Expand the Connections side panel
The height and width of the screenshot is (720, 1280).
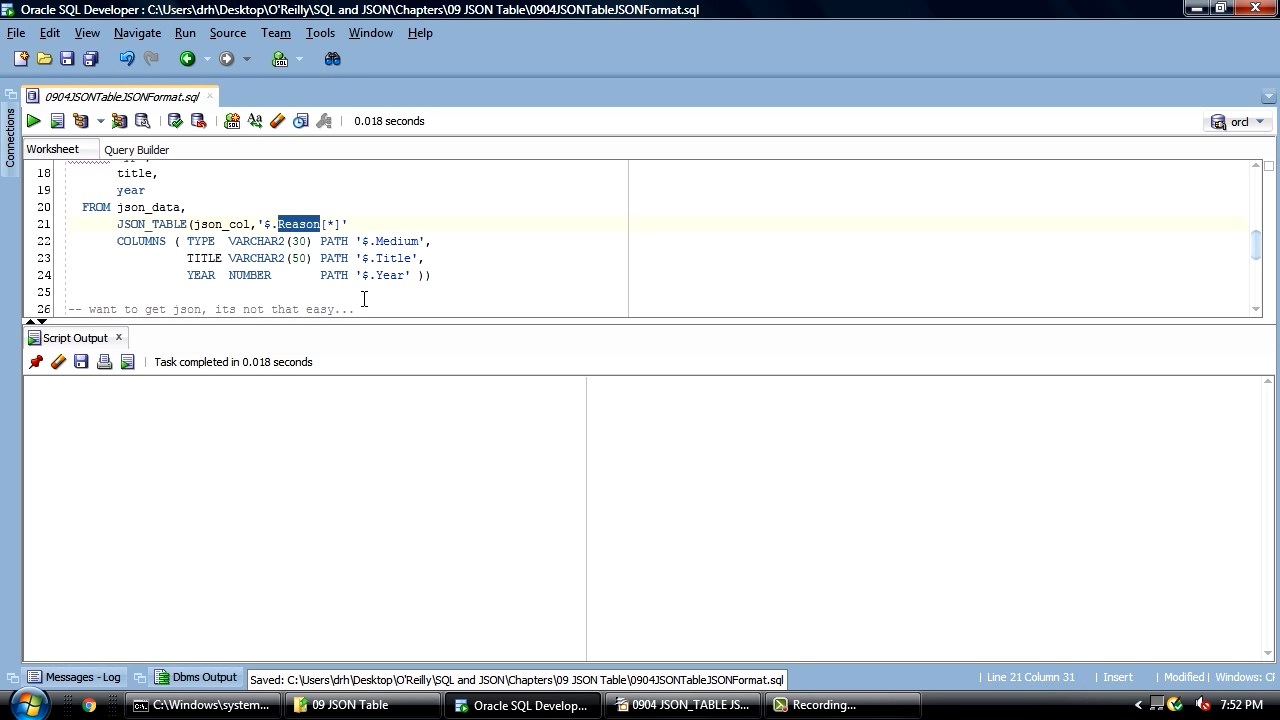click(11, 129)
